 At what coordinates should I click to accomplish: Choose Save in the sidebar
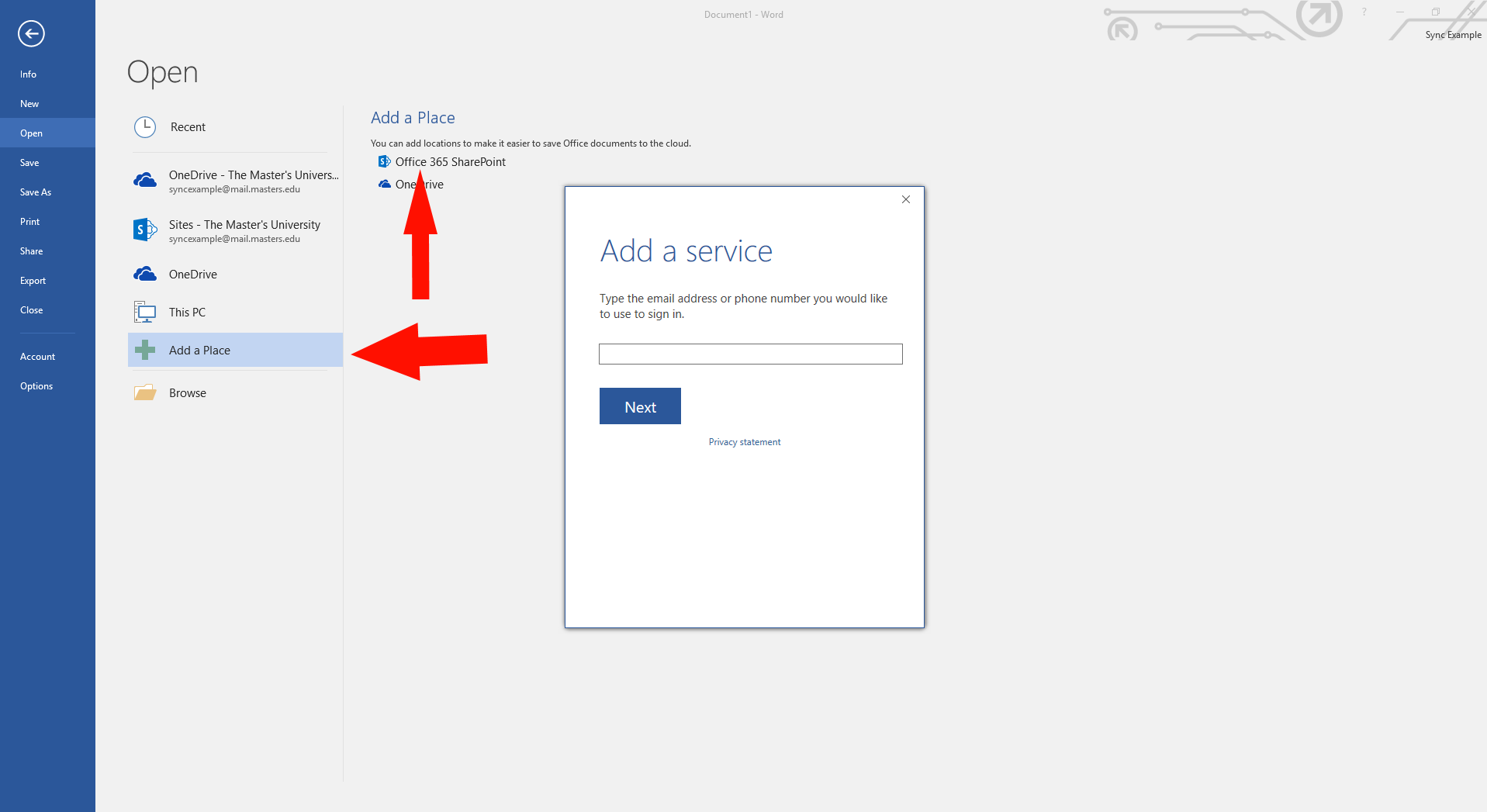[x=47, y=163]
